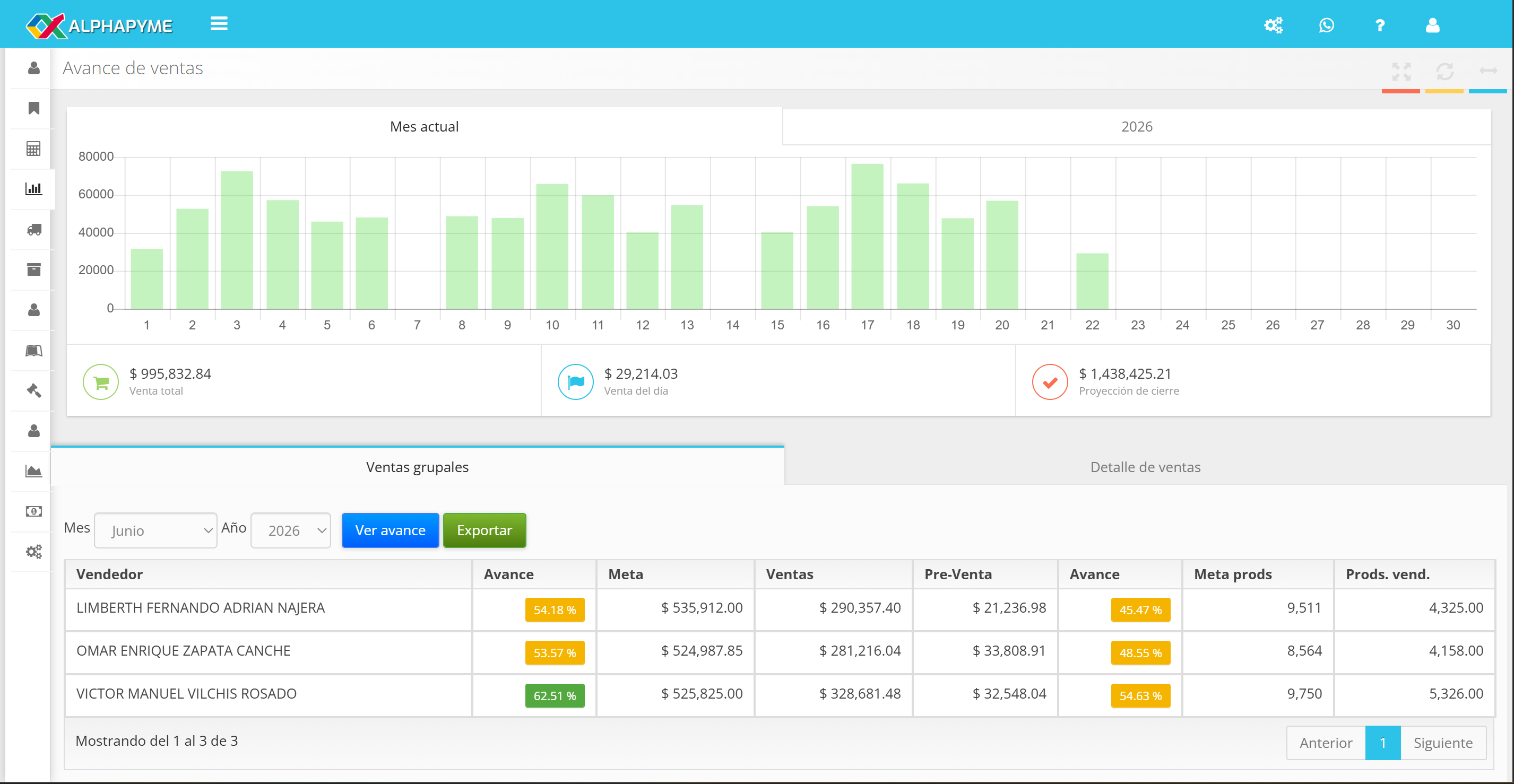The height and width of the screenshot is (784, 1514).
Task: Sort by Pre-Venta column header
Action: 985,574
